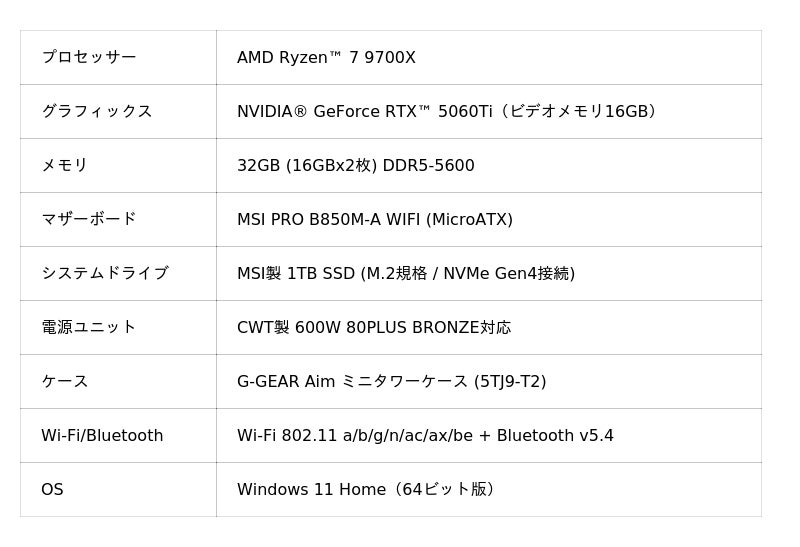The height and width of the screenshot is (547, 800).
Task: Click the システムドライブ label cell
Action: [x=105, y=274]
